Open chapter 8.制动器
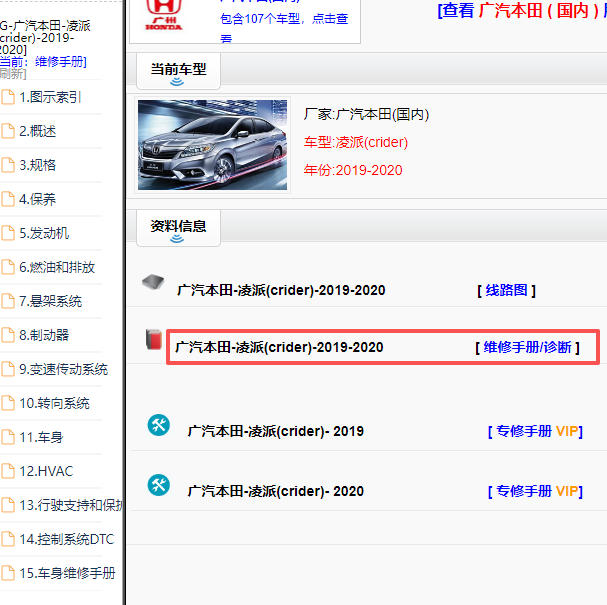This screenshot has height=605, width=607. 44,335
